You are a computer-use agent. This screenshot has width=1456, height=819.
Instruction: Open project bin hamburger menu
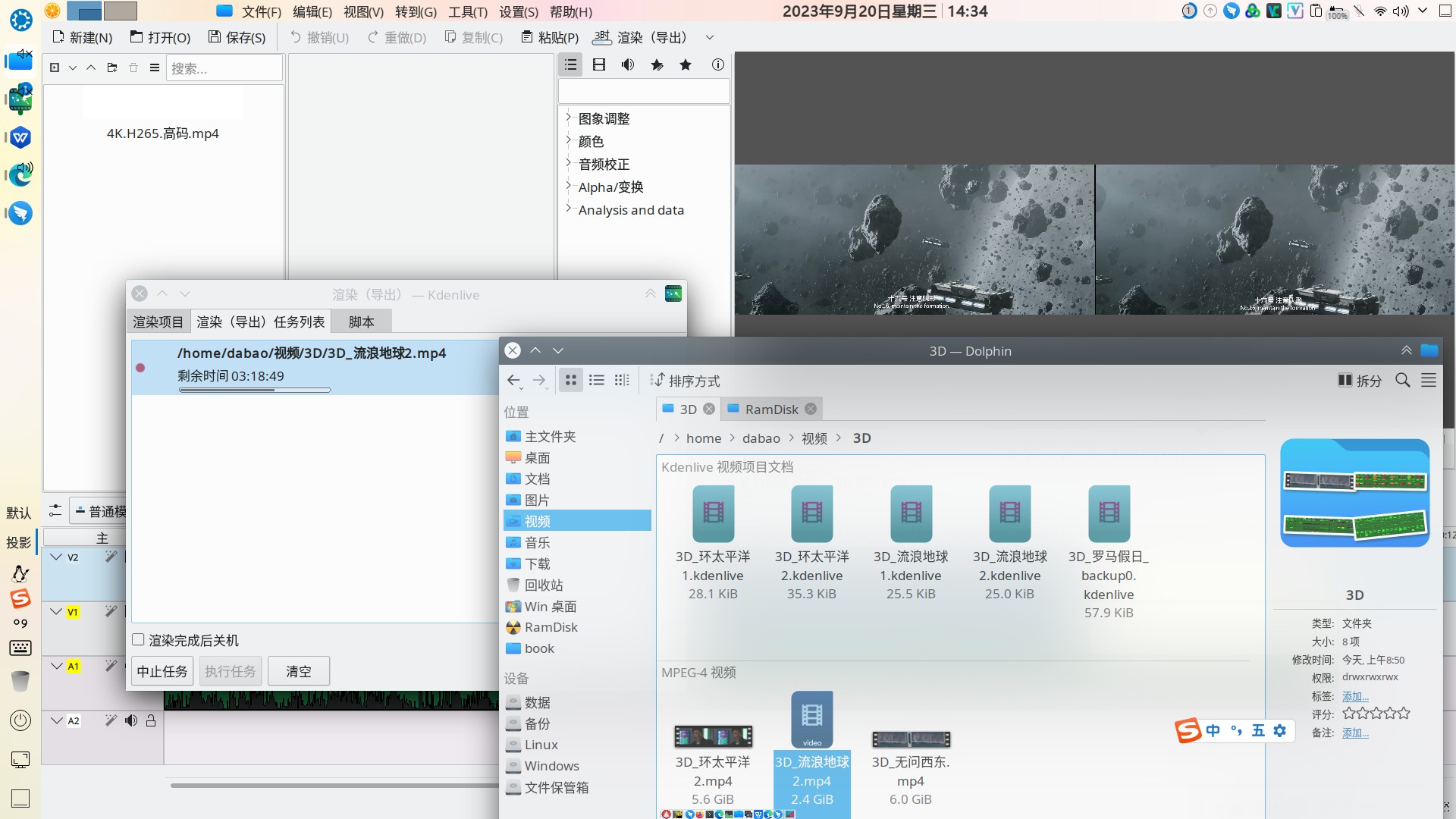(155, 67)
